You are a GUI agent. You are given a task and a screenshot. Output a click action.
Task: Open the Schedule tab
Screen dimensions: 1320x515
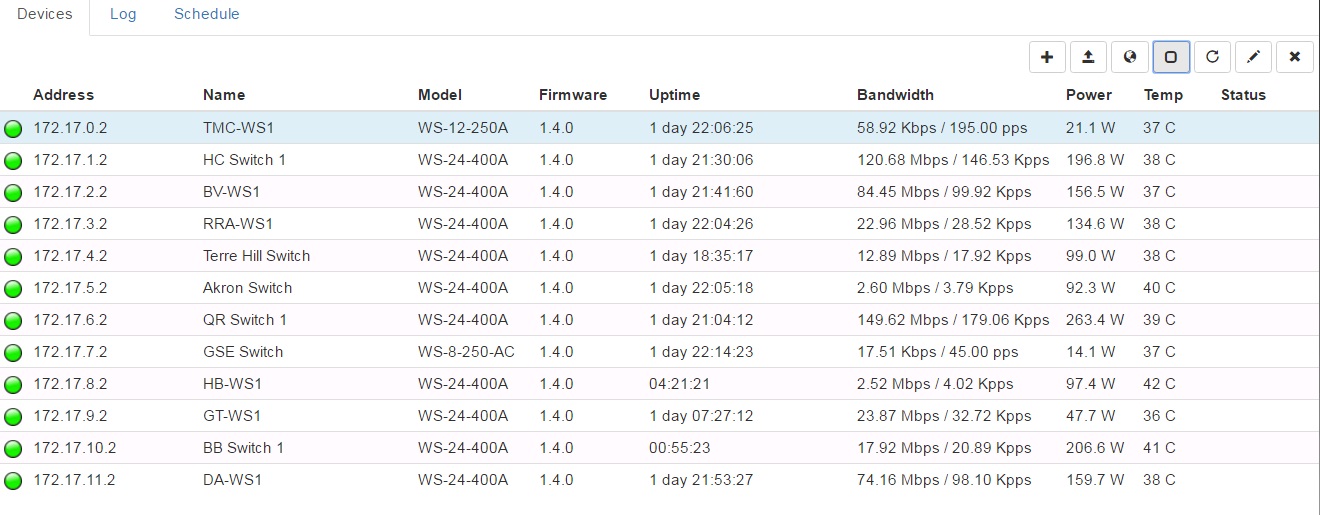(x=206, y=15)
